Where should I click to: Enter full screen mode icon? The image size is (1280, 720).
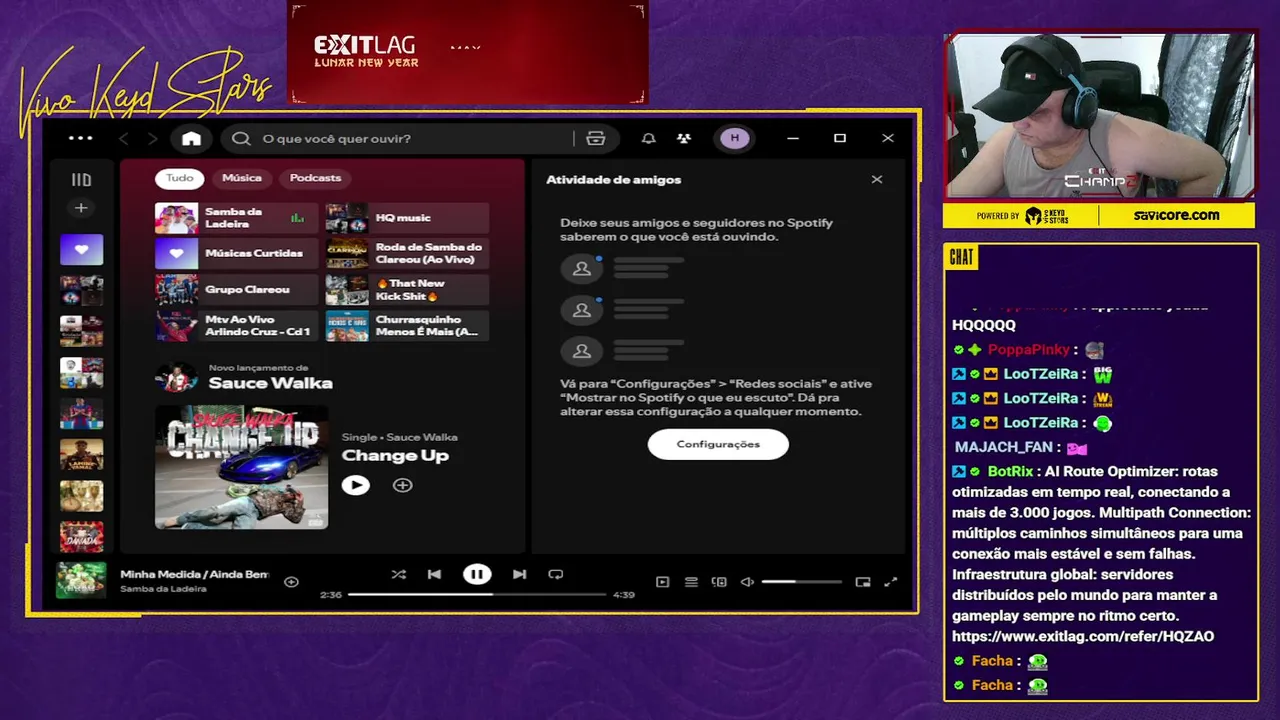click(x=891, y=582)
